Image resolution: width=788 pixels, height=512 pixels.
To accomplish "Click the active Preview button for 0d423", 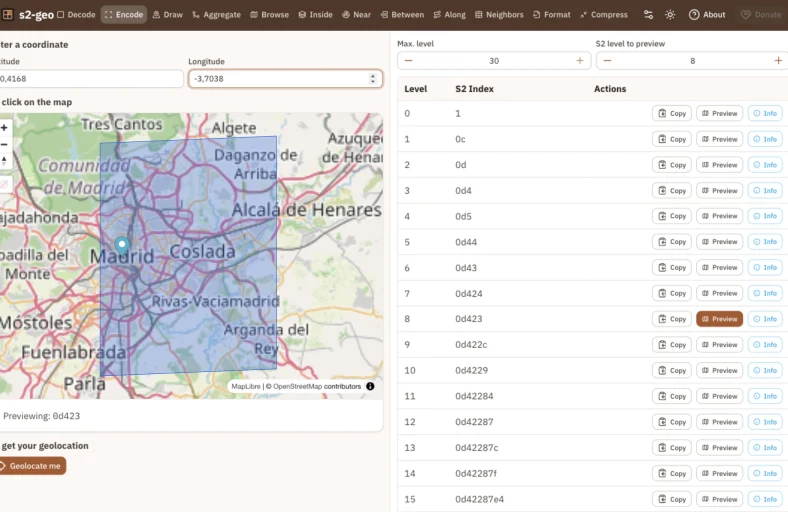I will pos(719,319).
